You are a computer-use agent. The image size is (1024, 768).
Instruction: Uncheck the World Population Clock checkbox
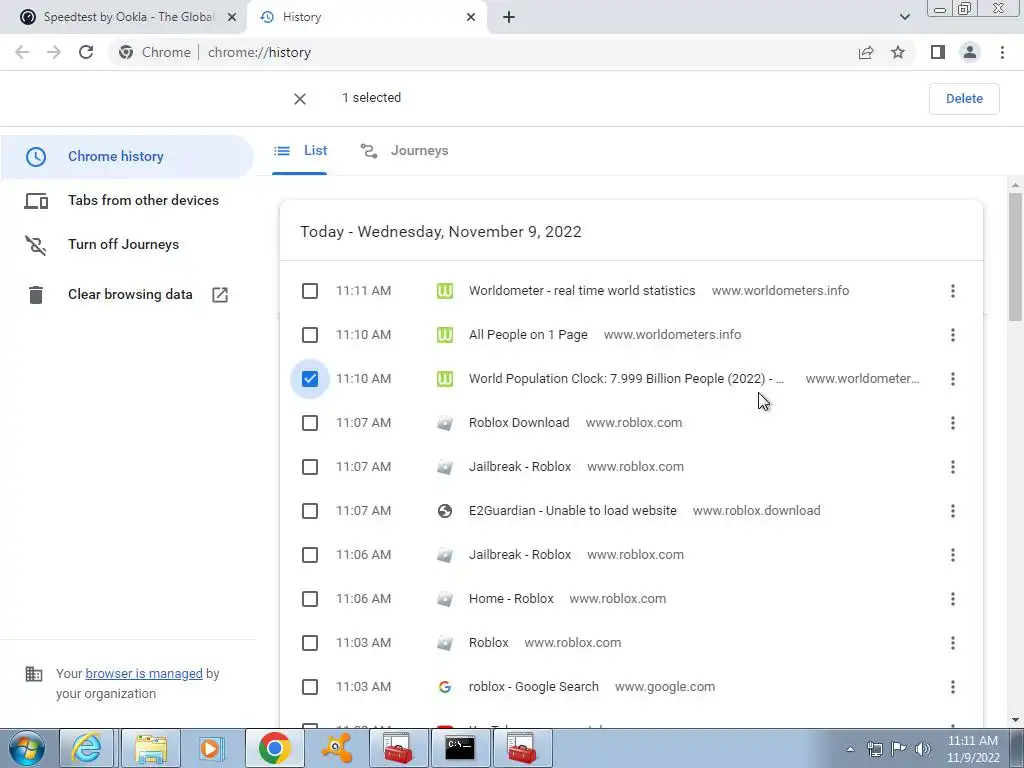(x=310, y=379)
